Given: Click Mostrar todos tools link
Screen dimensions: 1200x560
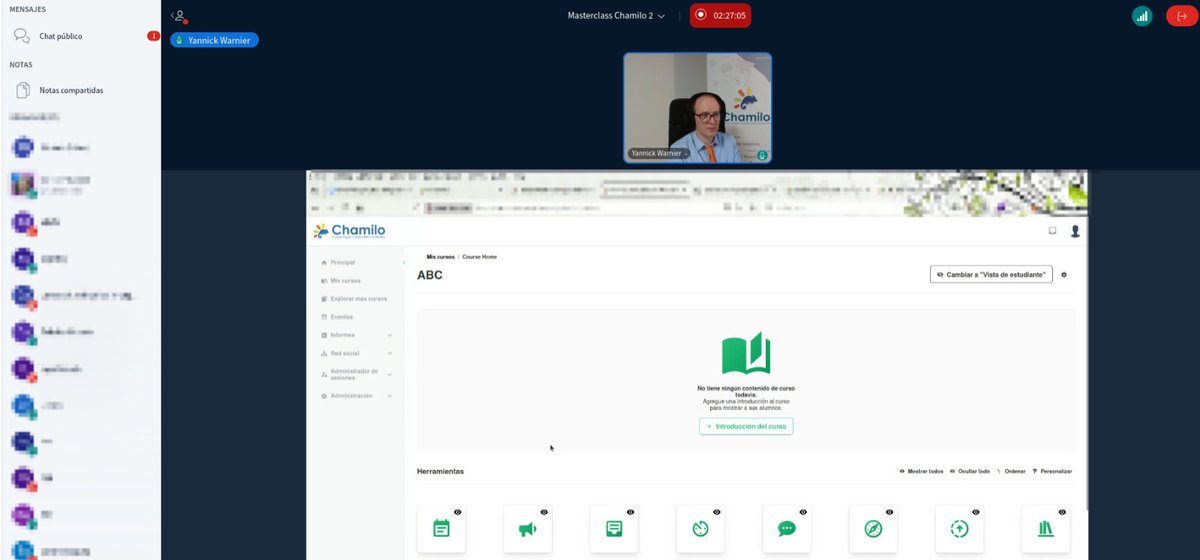Looking at the screenshot, I should tap(921, 471).
